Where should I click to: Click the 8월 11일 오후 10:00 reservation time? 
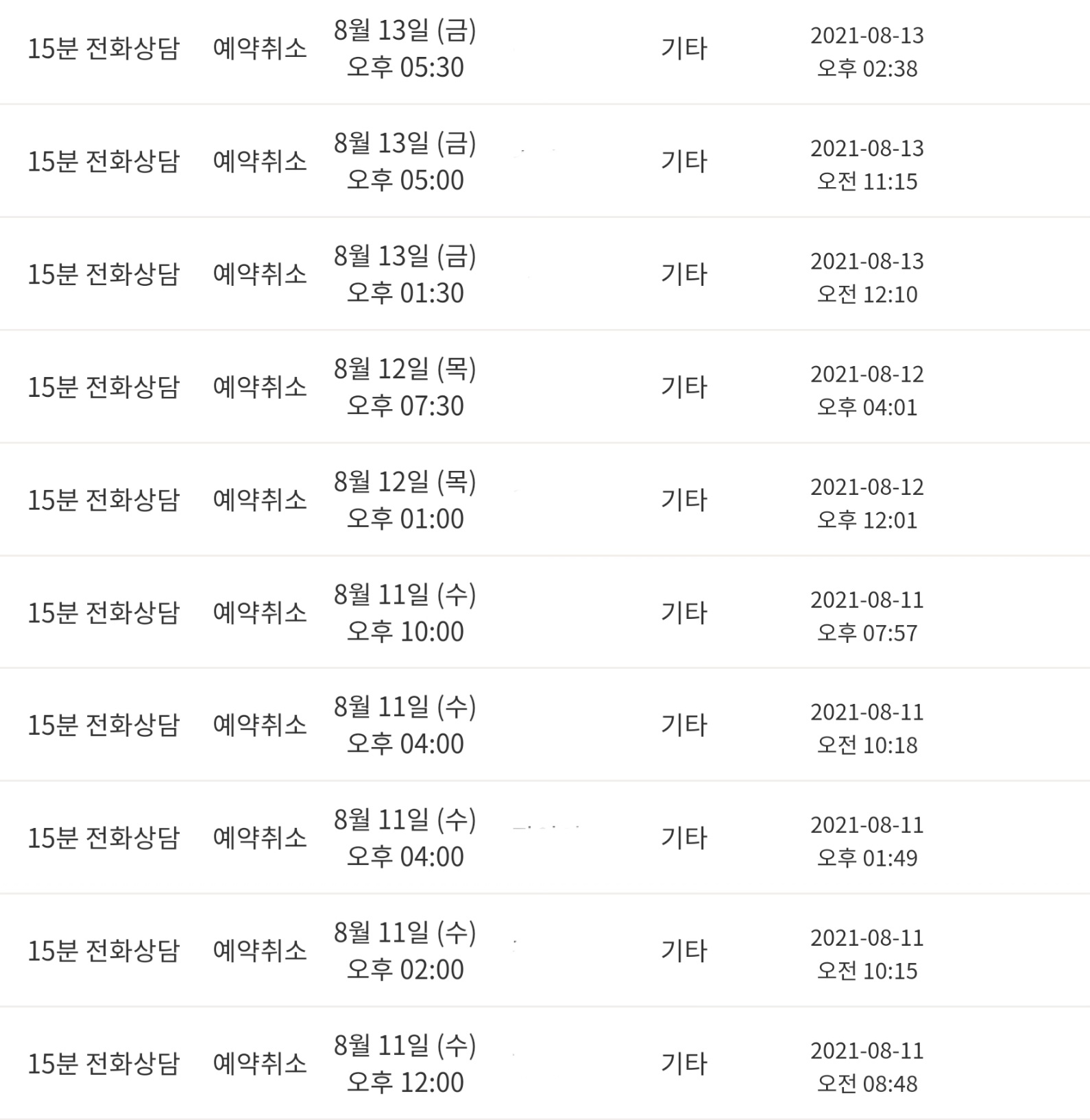[404, 613]
